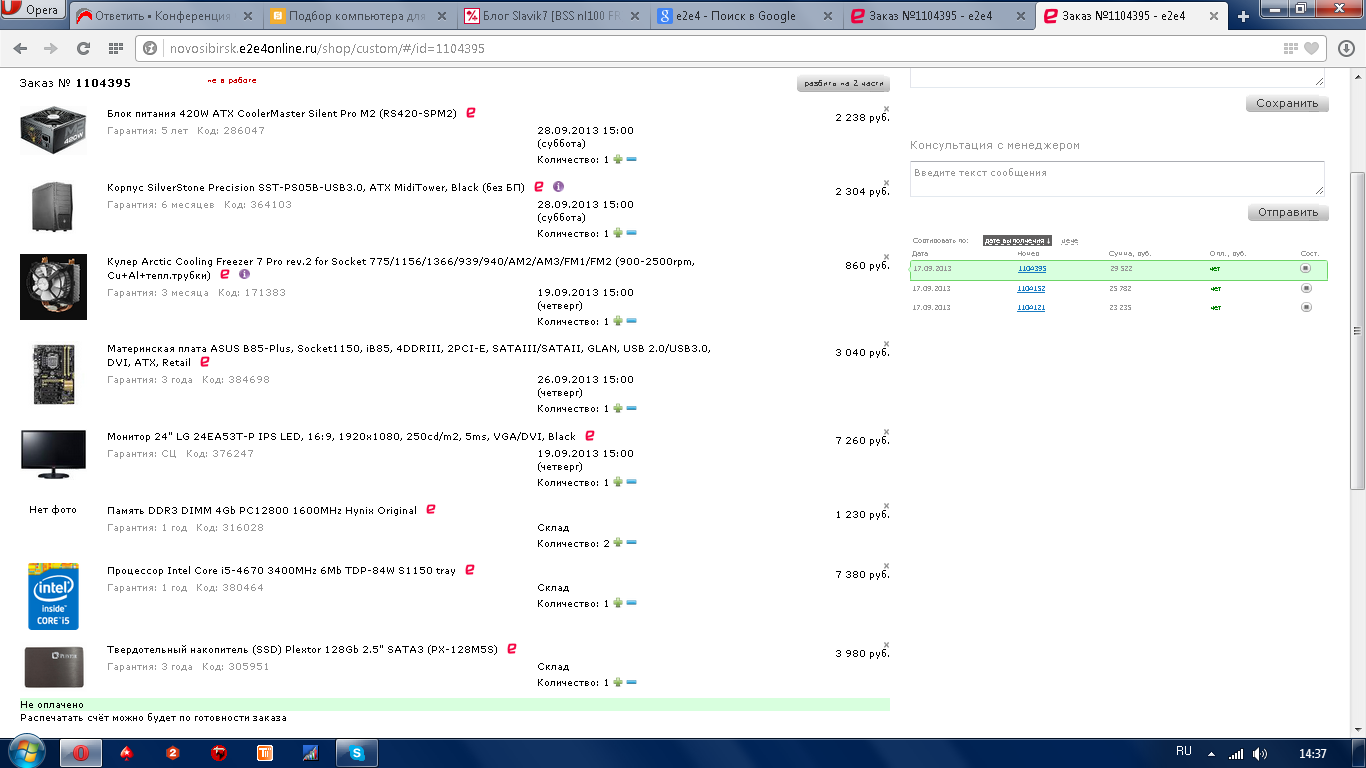Switch to first 'Заказ №1104395' tab
The image size is (1366, 768).
939,16
